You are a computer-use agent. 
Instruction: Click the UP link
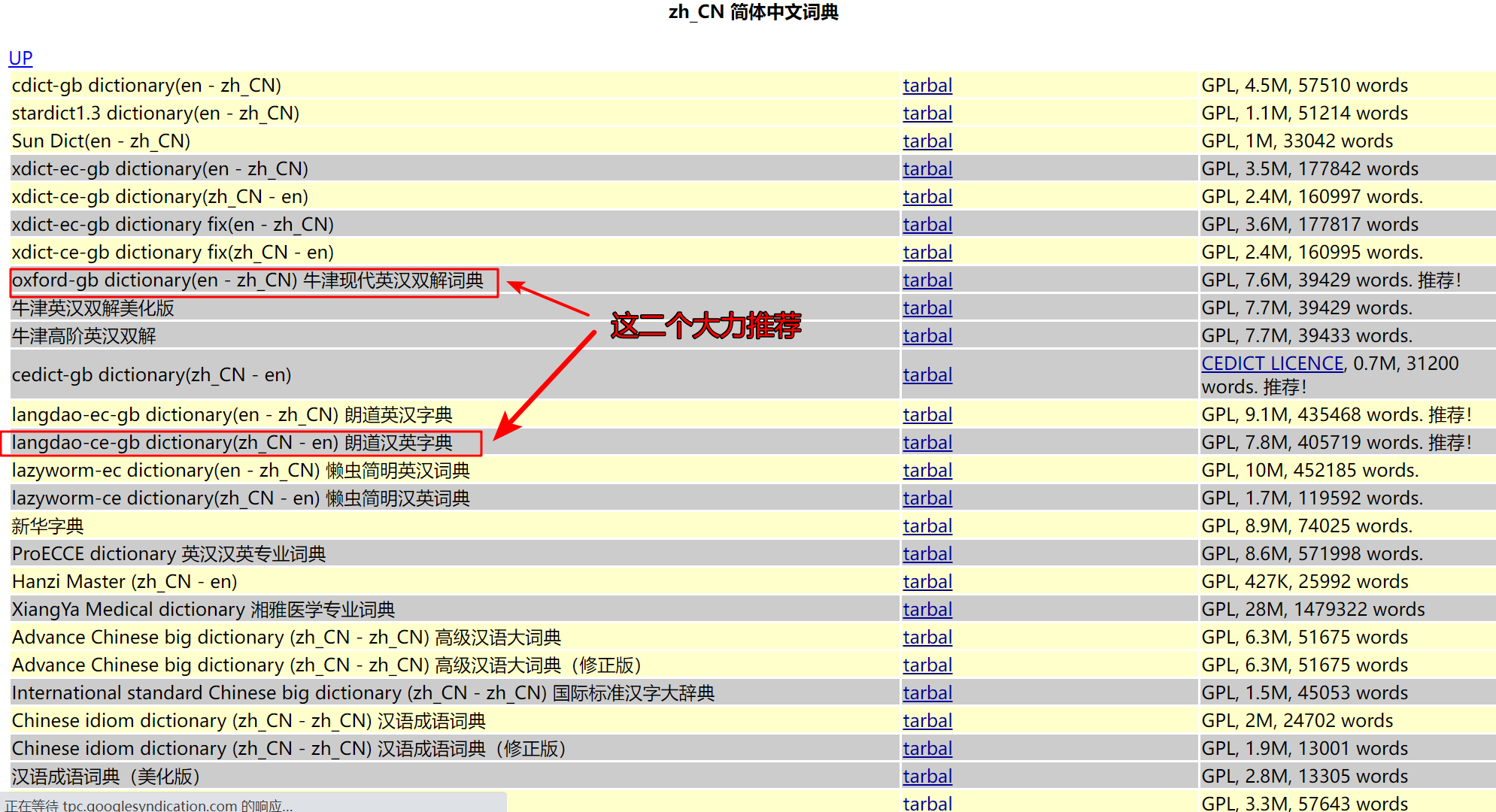pos(20,58)
